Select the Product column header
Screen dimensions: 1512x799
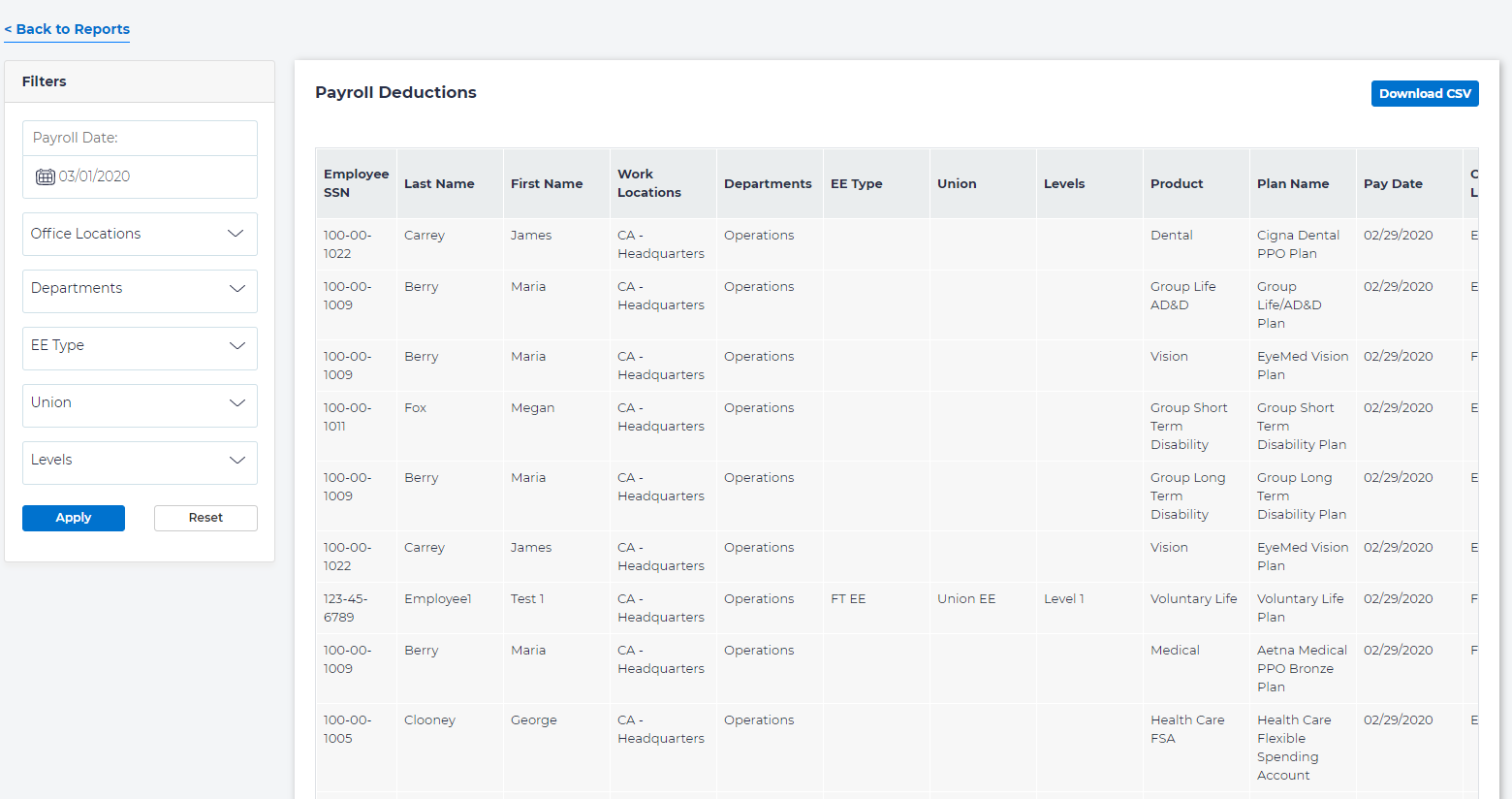click(x=1177, y=183)
